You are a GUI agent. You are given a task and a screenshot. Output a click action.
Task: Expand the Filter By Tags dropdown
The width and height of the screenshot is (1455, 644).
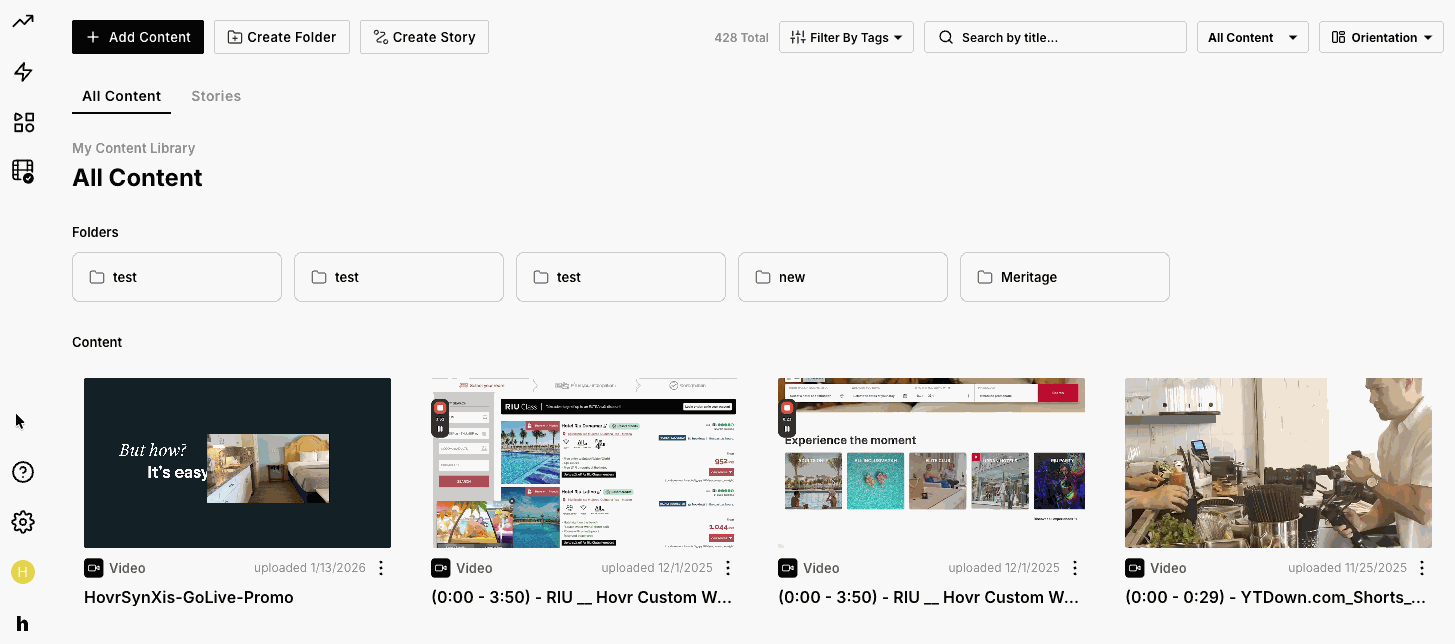tap(846, 37)
